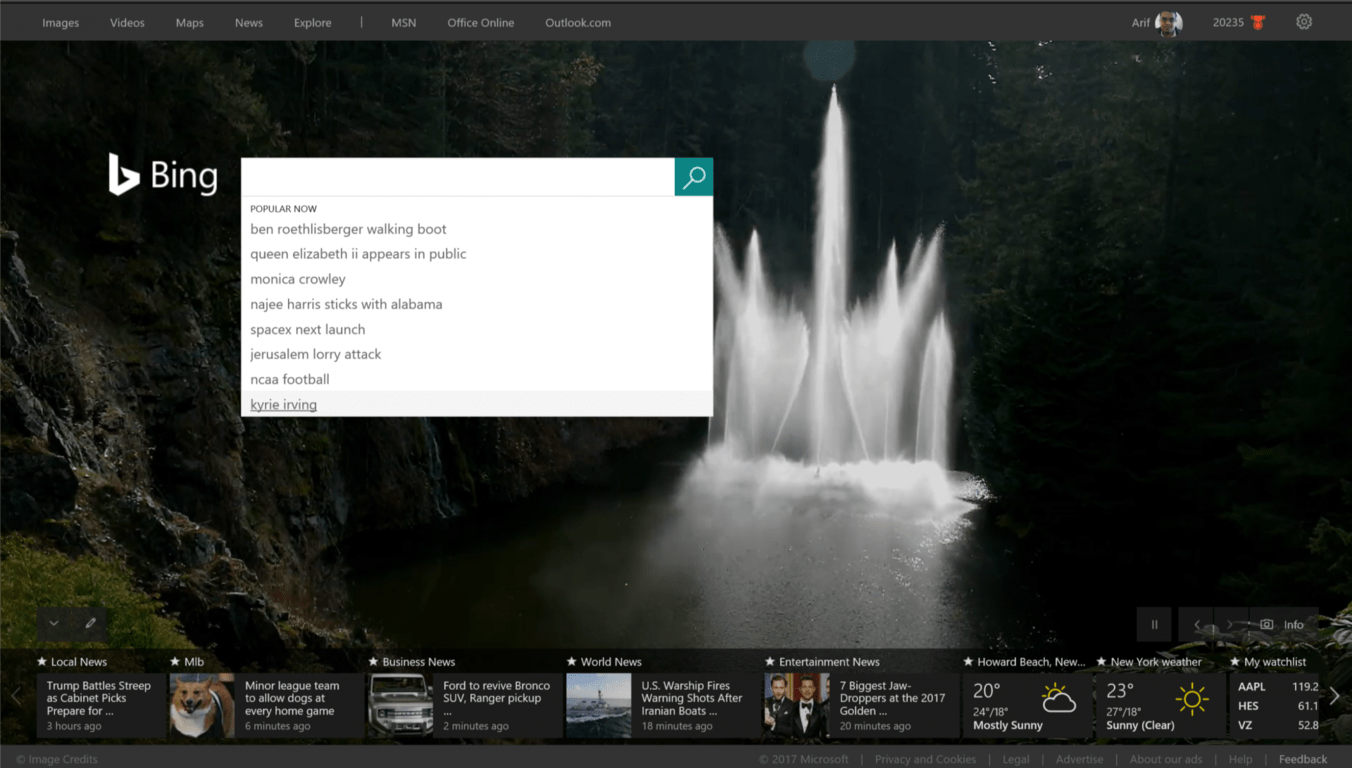
Task: Open the settings gear icon
Action: click(x=1304, y=22)
